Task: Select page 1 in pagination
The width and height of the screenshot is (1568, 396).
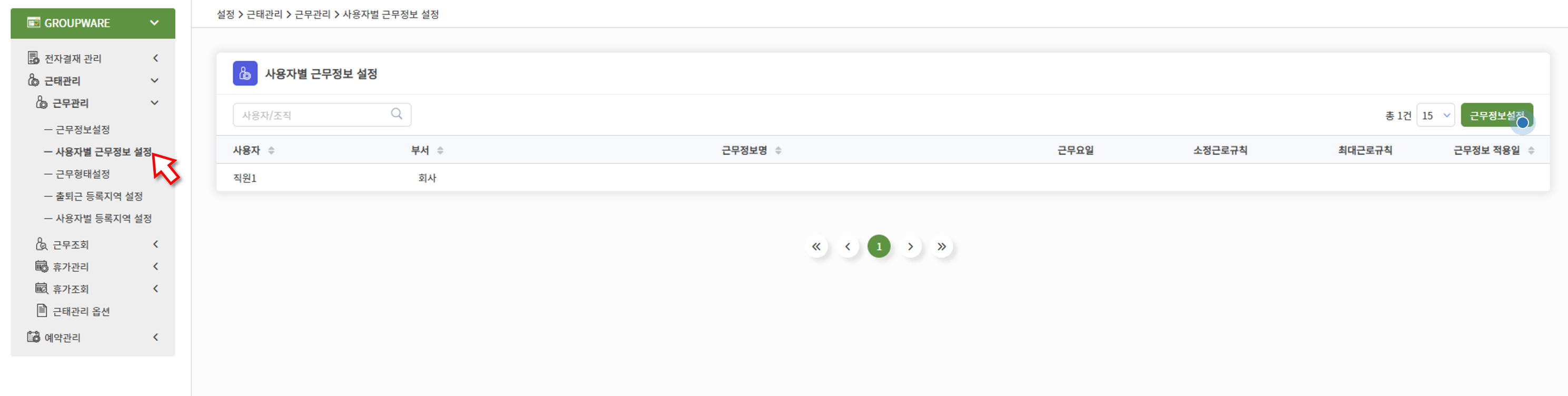Action: (879, 246)
